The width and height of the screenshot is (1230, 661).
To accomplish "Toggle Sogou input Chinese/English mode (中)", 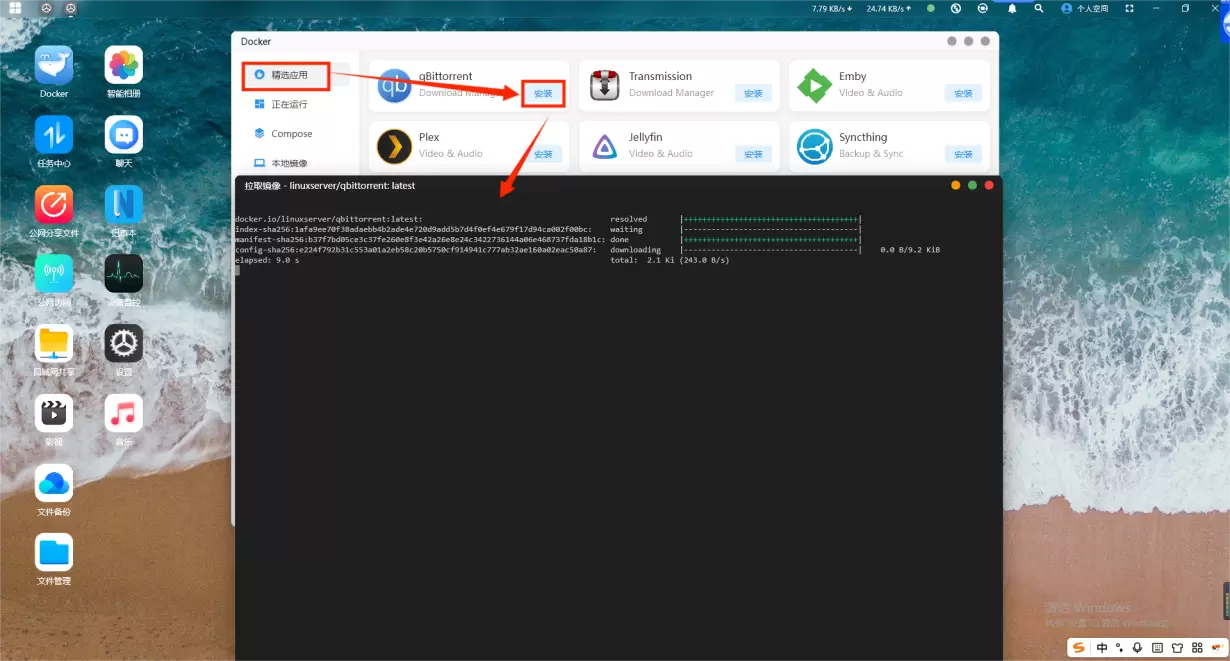I will 1102,648.
